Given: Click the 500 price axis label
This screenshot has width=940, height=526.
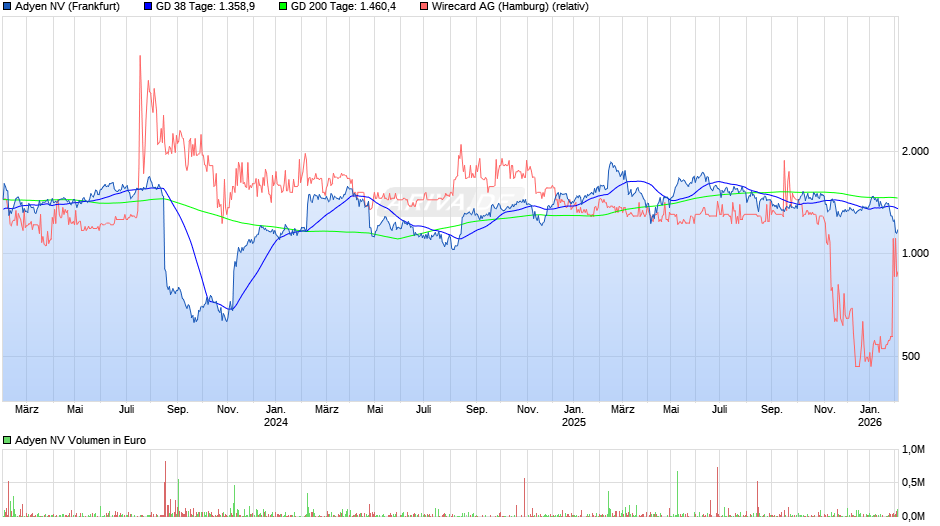Looking at the screenshot, I should point(911,356).
